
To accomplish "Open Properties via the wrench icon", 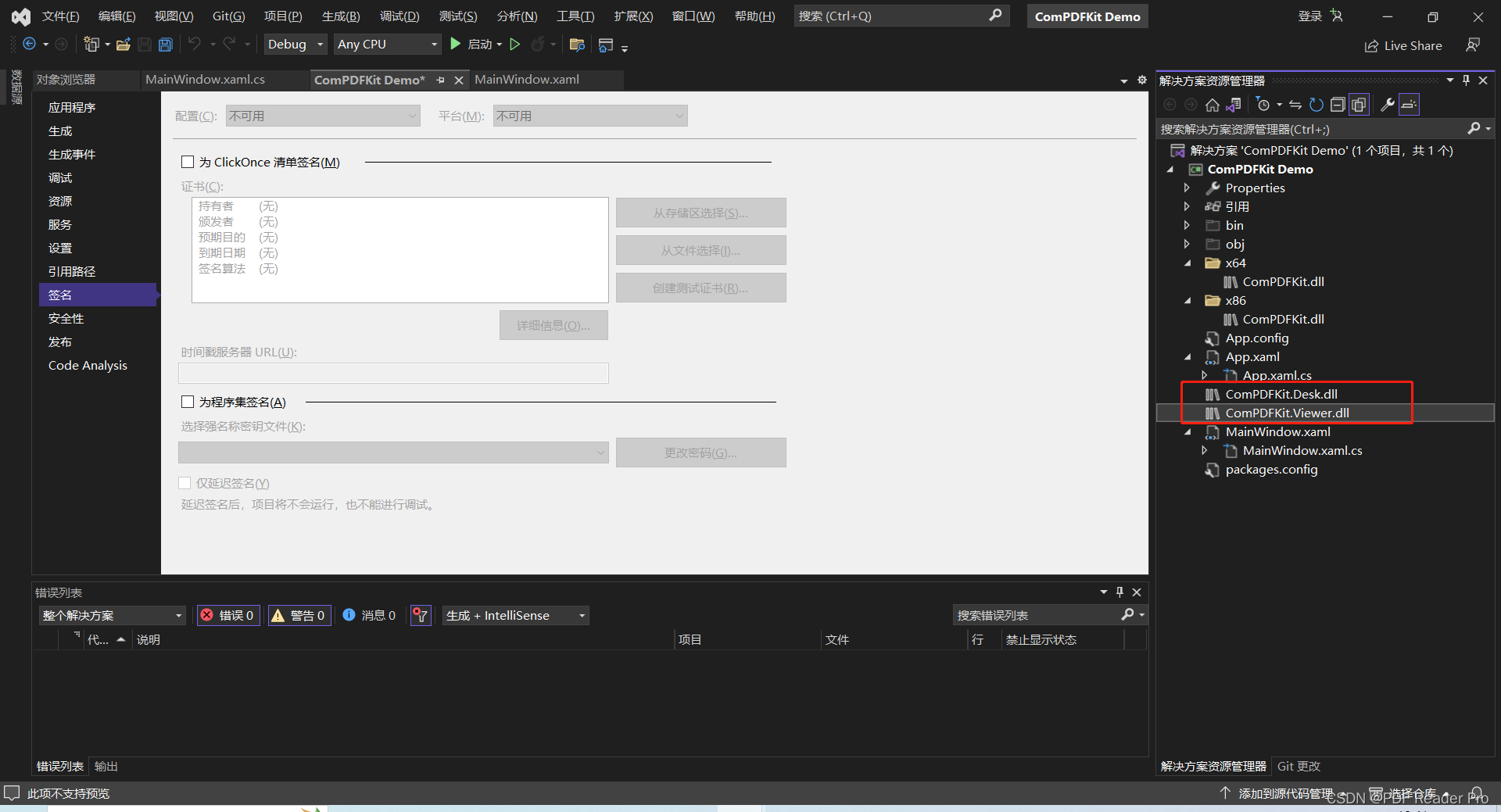I will pos(1388,105).
